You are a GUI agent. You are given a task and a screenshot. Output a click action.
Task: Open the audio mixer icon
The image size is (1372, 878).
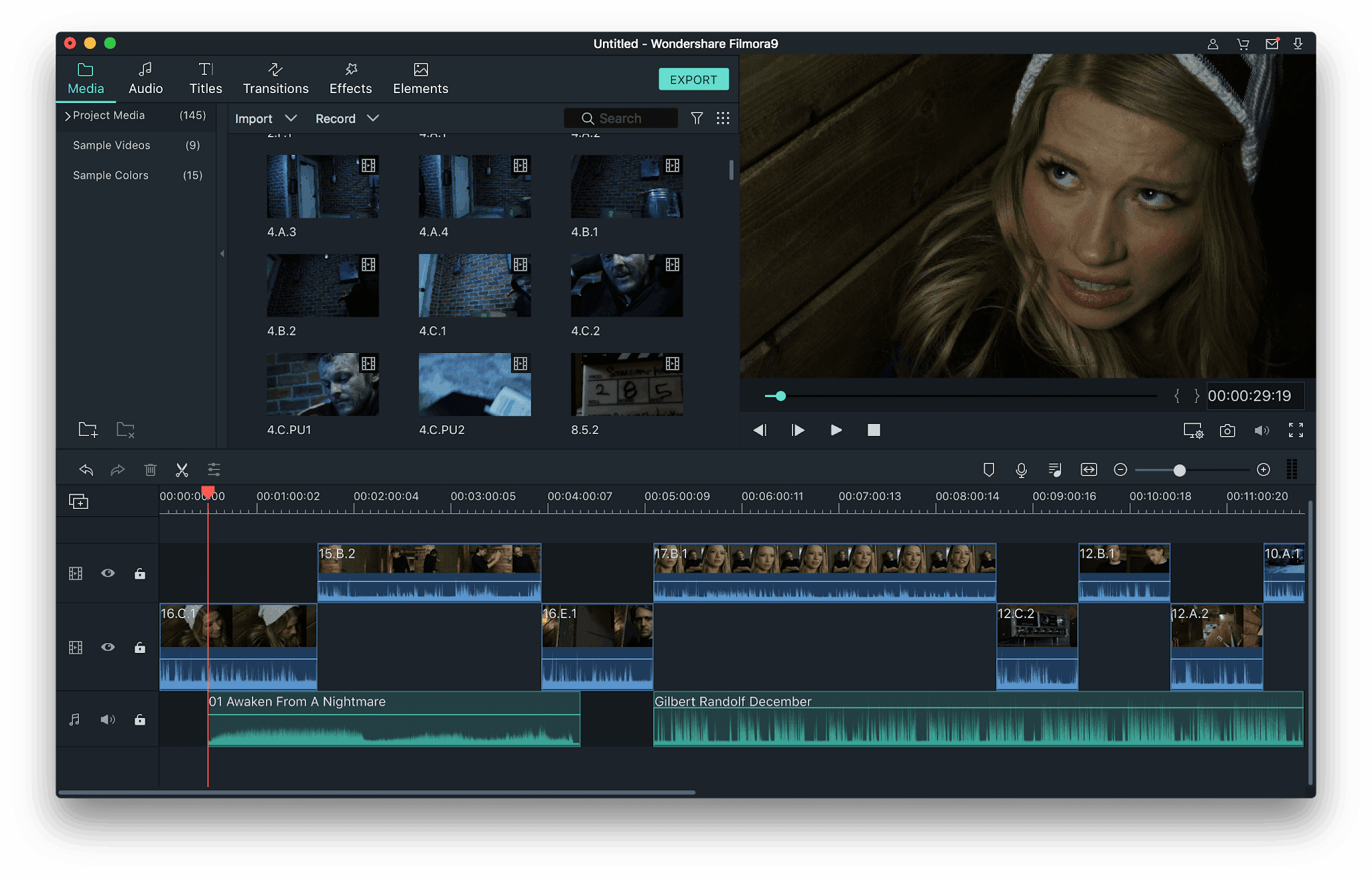click(1054, 469)
